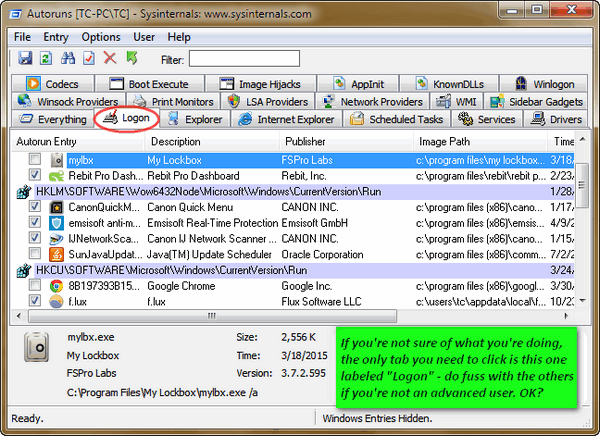Click the horizontal scrollbar right arrow
Image resolution: width=600 pixels, height=436 pixels.
pos(566,316)
